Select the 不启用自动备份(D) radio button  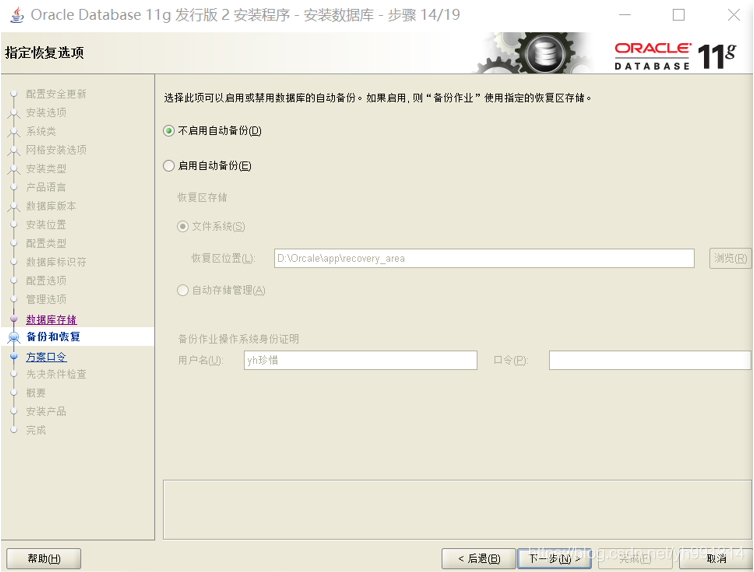click(168, 131)
